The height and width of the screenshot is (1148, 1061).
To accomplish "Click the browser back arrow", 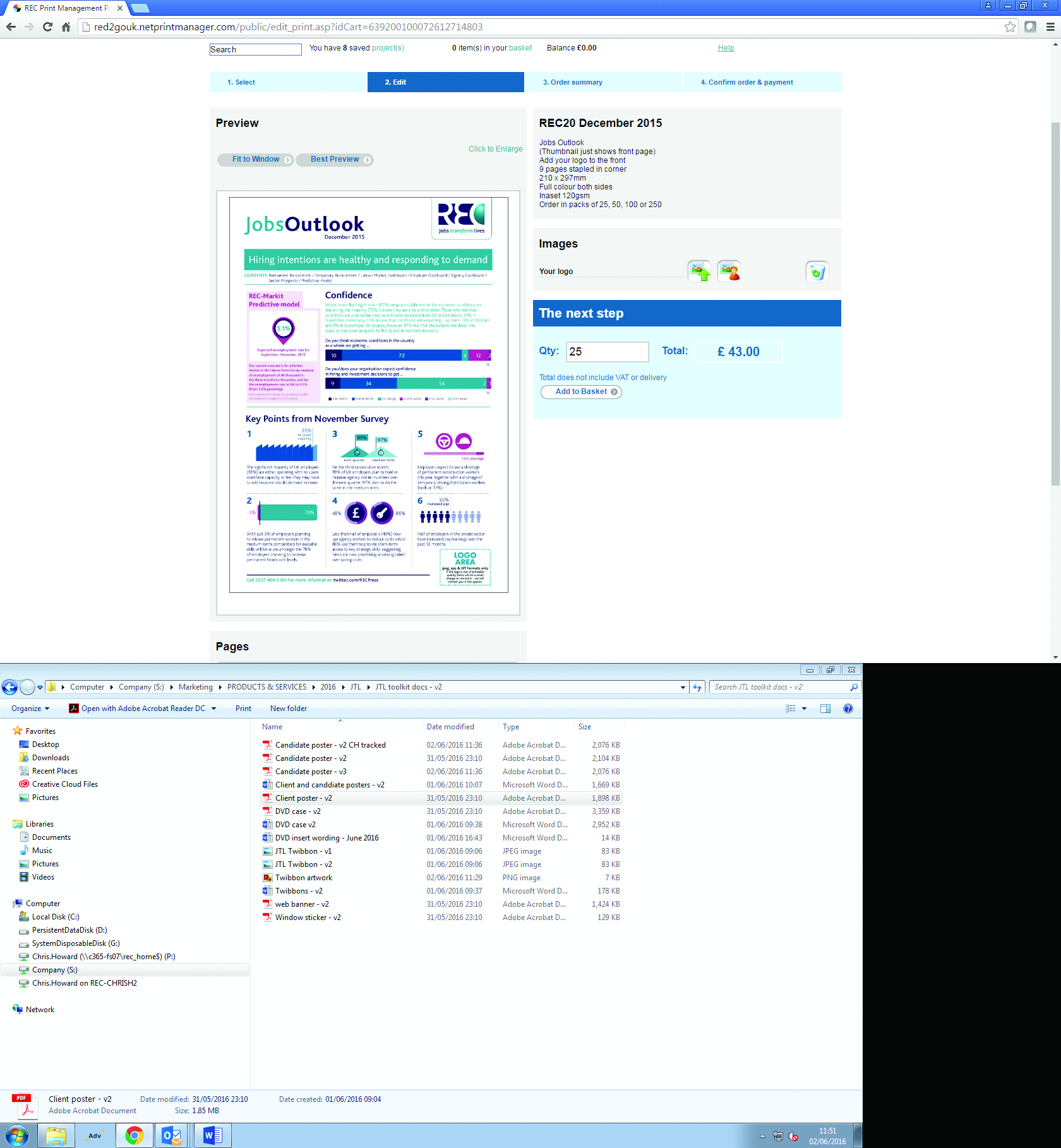I will [11, 27].
